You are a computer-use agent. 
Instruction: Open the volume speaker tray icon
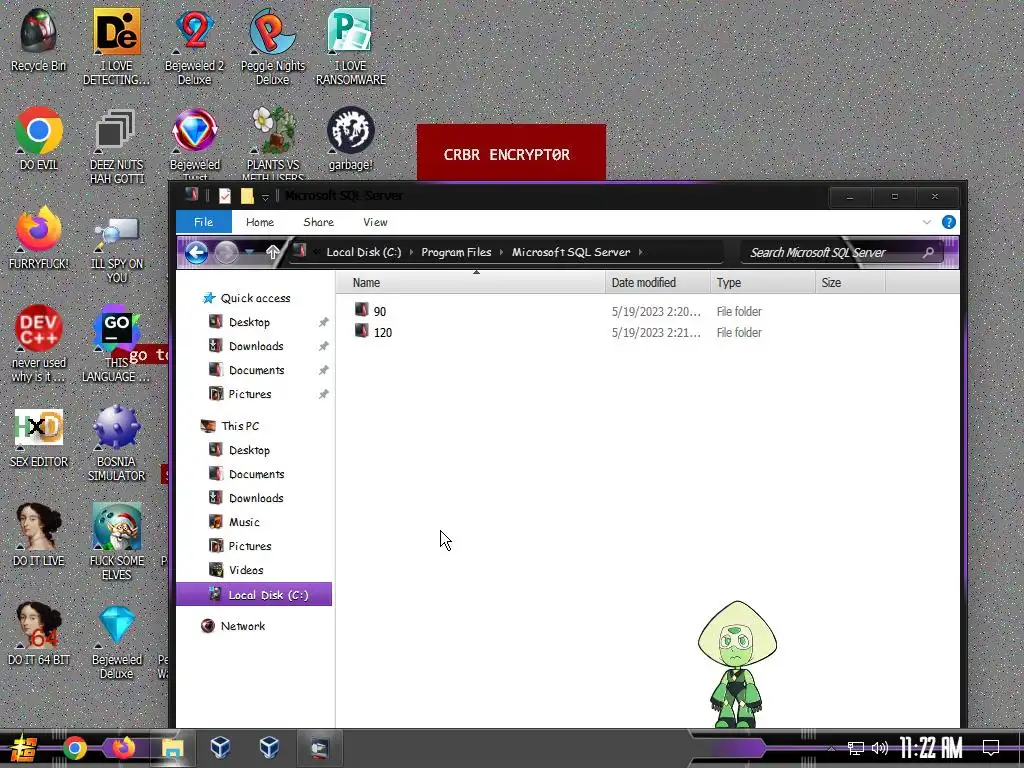point(880,748)
